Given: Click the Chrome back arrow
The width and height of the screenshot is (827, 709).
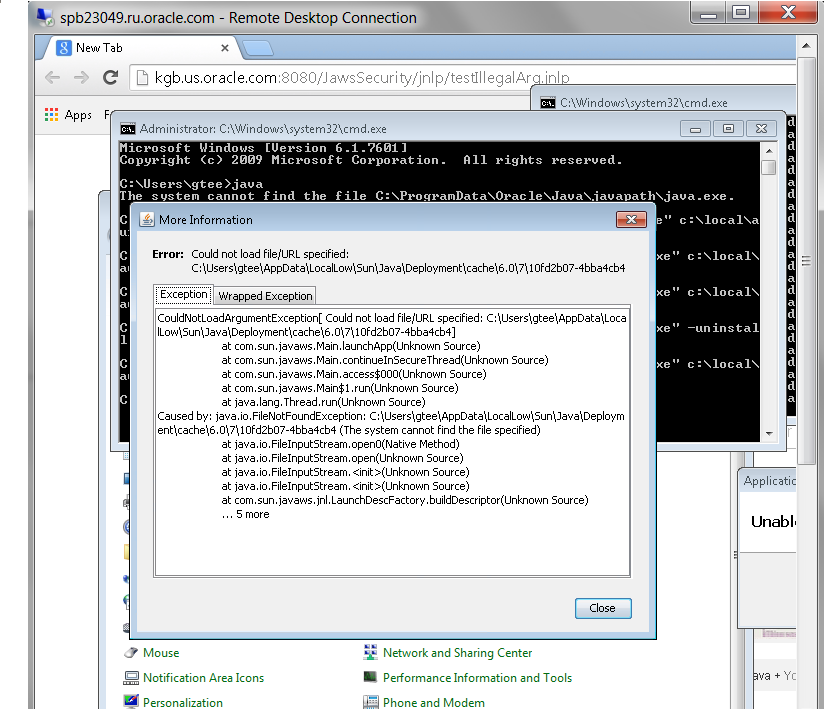Looking at the screenshot, I should tap(52, 77).
